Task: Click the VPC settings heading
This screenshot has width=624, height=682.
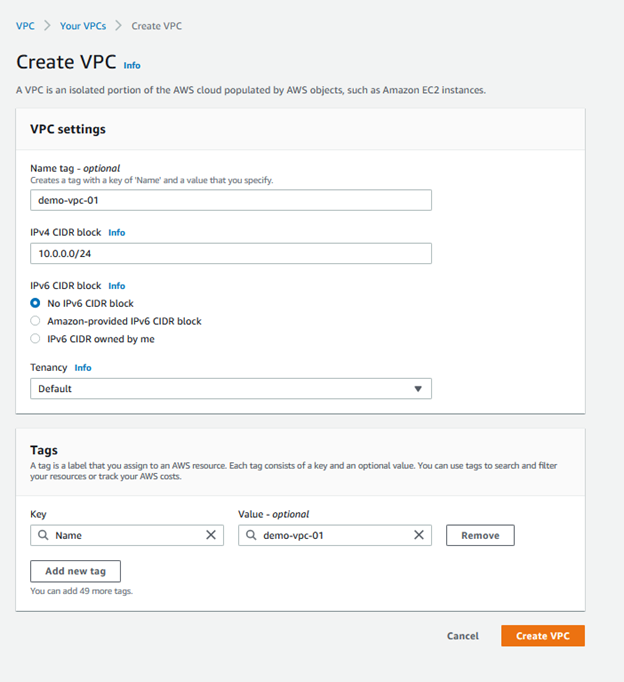Action: (x=68, y=129)
